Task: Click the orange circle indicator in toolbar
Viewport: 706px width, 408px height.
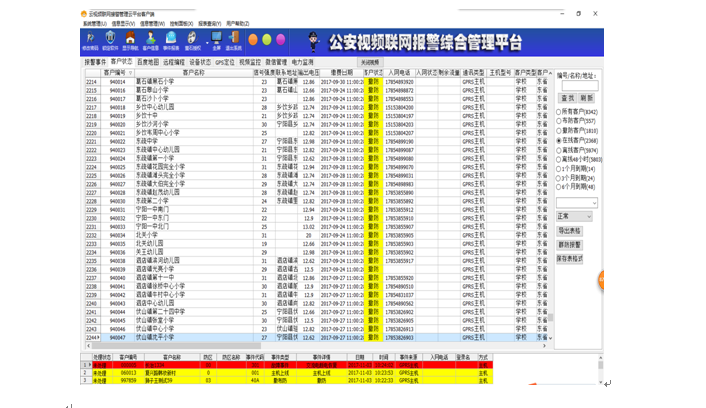Action: 253,40
